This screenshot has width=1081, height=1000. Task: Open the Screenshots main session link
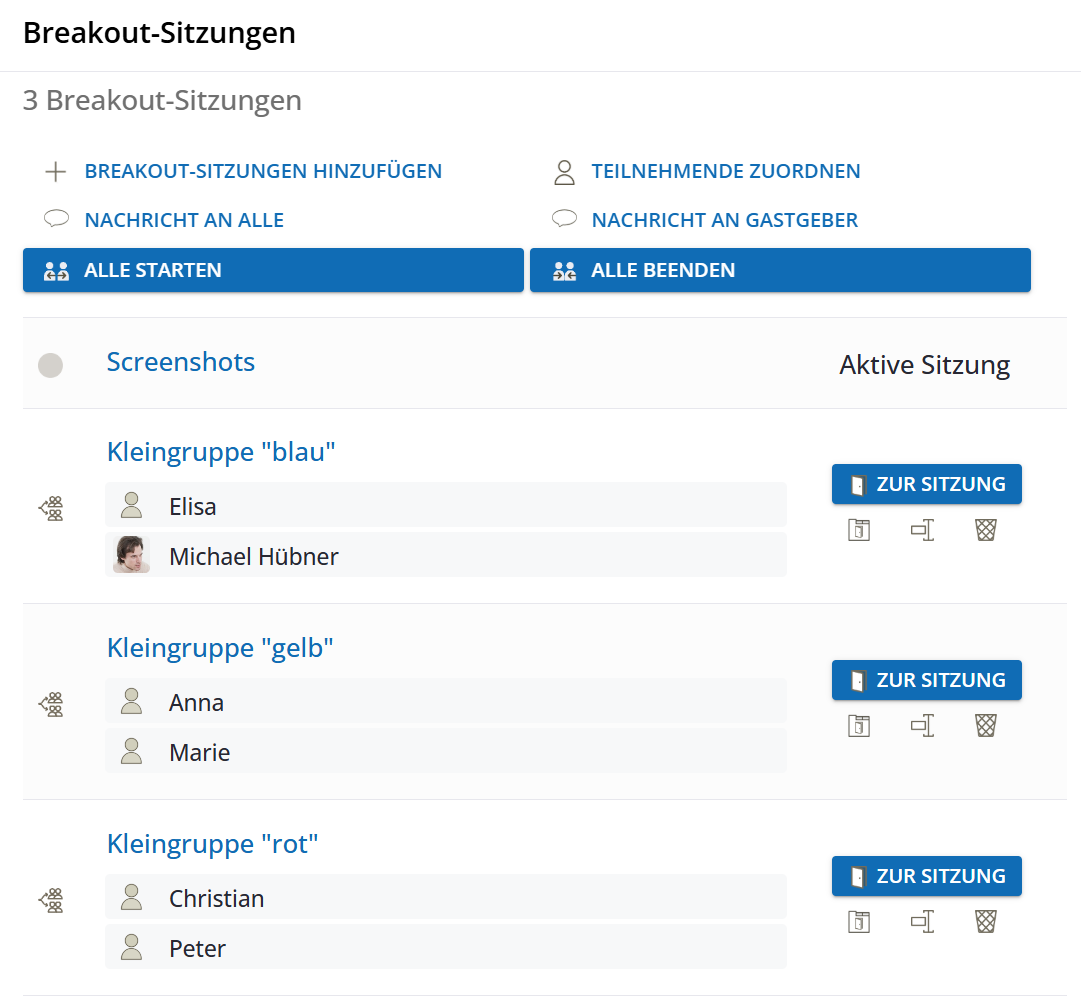coord(181,363)
